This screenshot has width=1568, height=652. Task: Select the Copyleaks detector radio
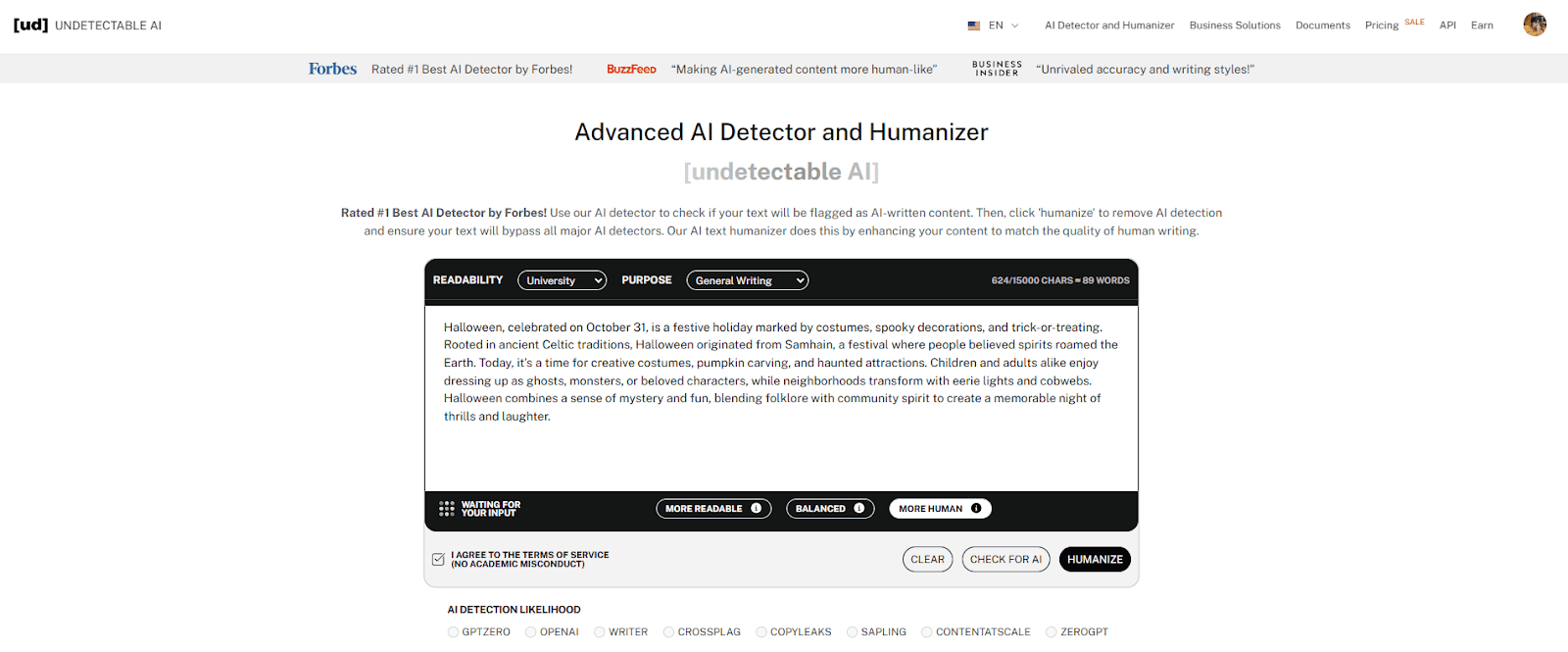[x=760, y=632]
